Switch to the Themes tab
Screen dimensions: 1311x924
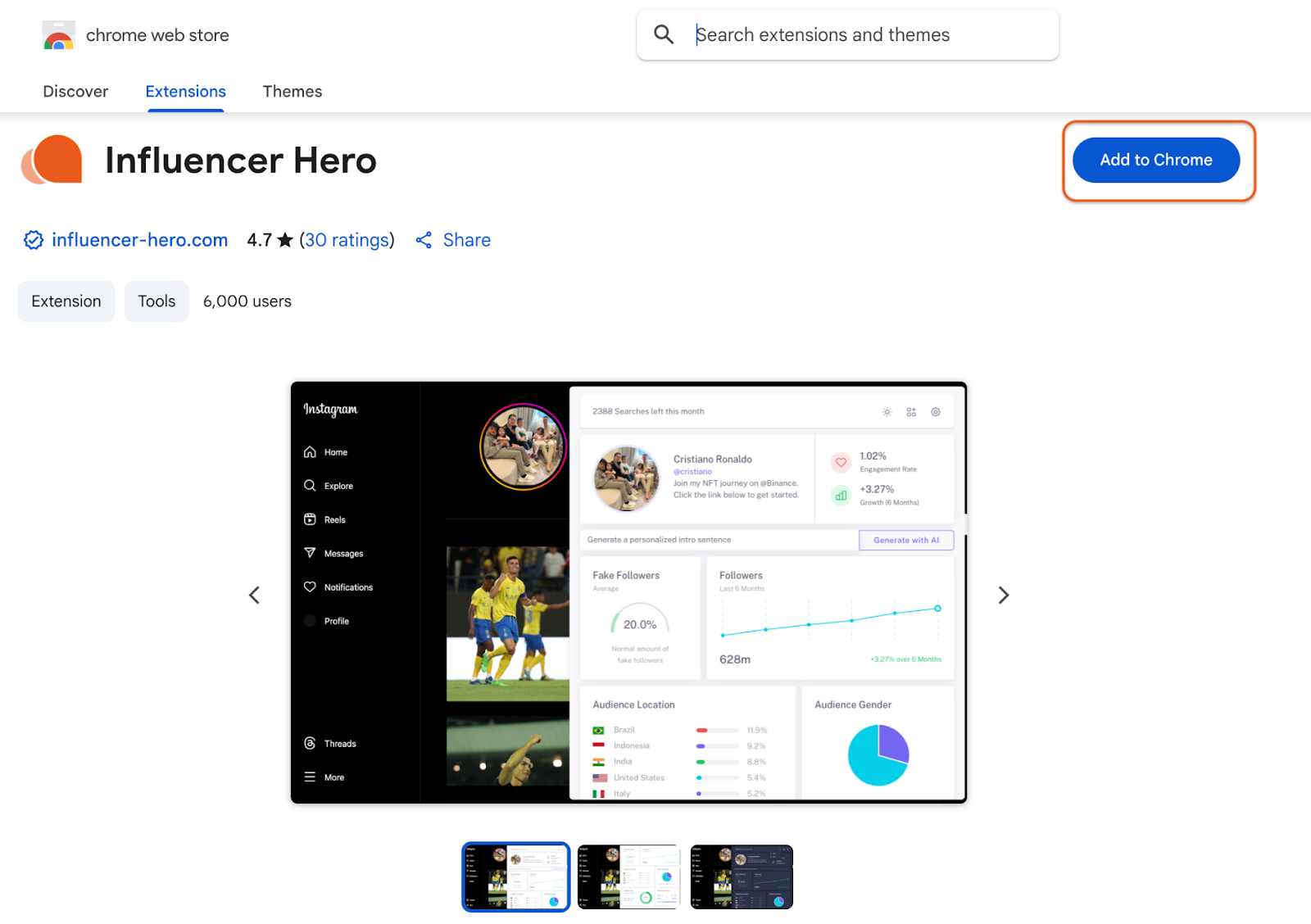293,92
